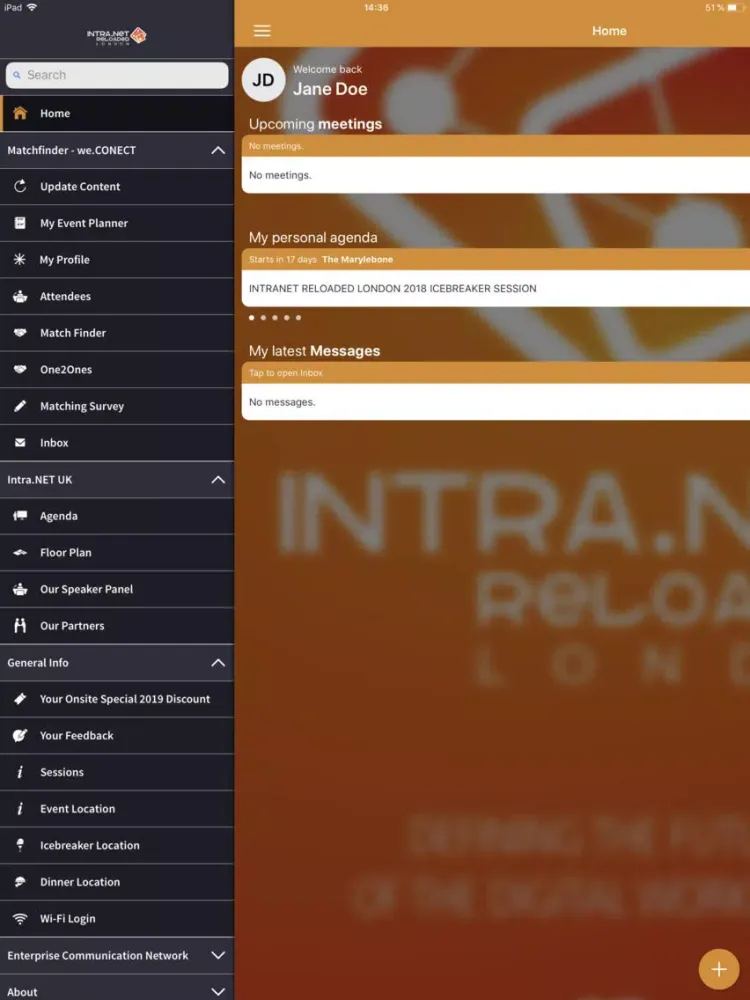
Task: Collapse the General Info section
Action: click(x=217, y=663)
